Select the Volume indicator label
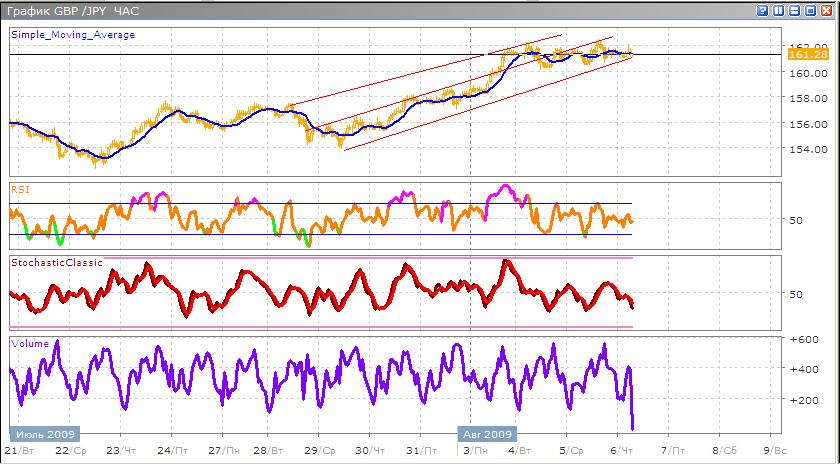Screen dimensions: 840x464 pyautogui.click(x=30, y=343)
